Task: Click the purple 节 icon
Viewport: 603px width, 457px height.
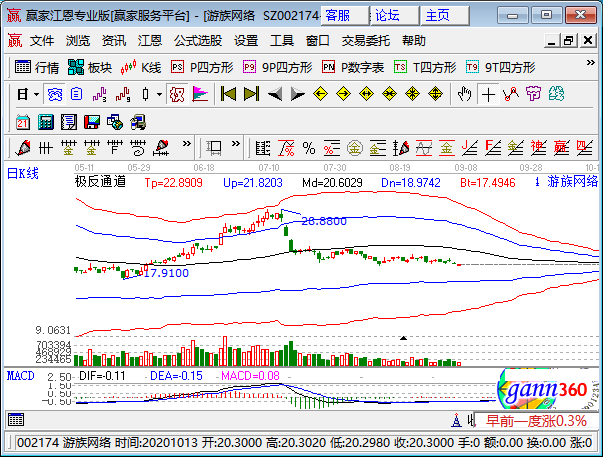Action: [x=533, y=94]
